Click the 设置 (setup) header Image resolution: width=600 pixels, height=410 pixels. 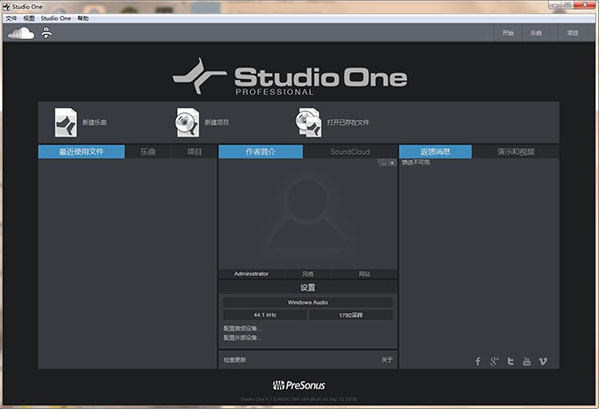(x=308, y=287)
